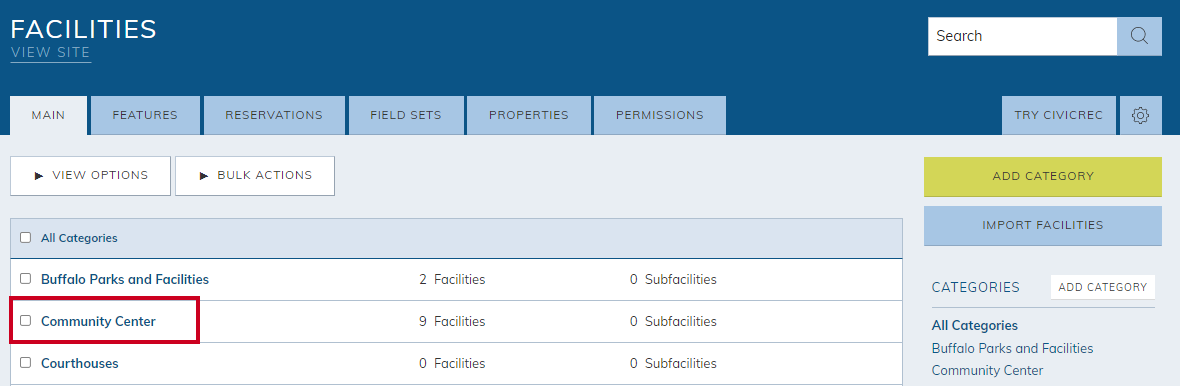
Task: Open the Courthouses category link
Action: point(80,363)
